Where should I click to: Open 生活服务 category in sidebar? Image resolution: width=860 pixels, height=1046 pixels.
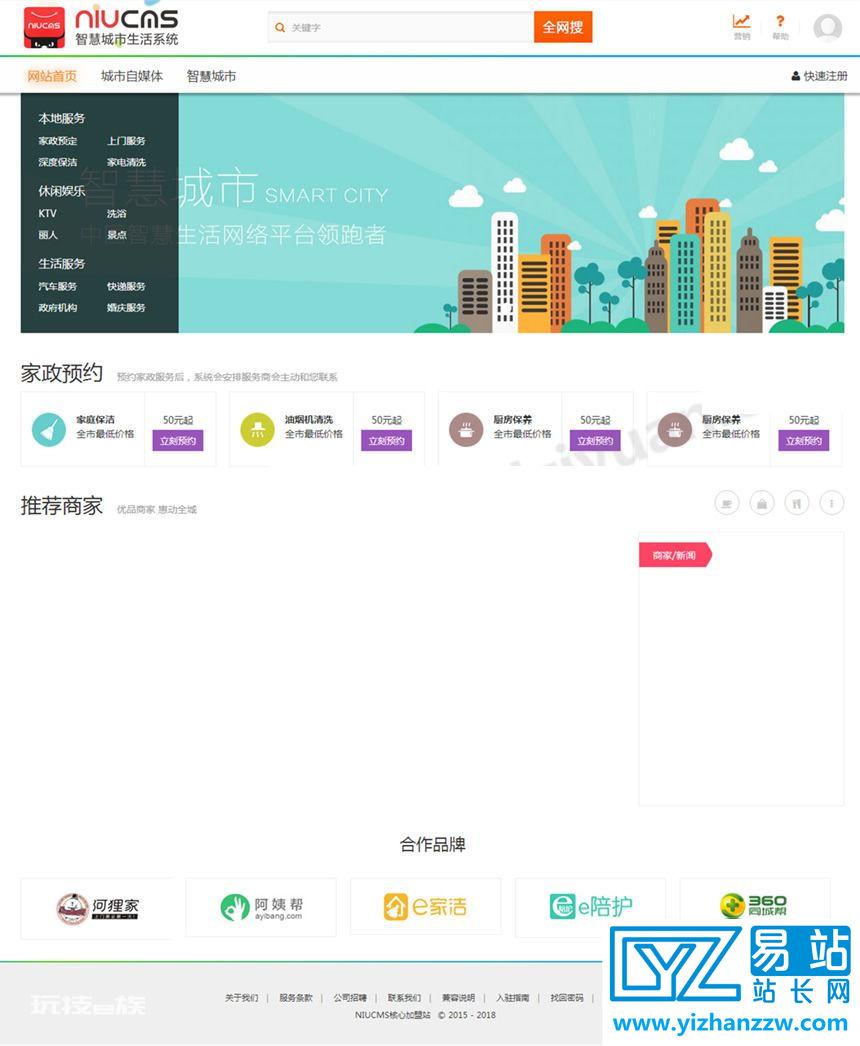(x=61, y=264)
